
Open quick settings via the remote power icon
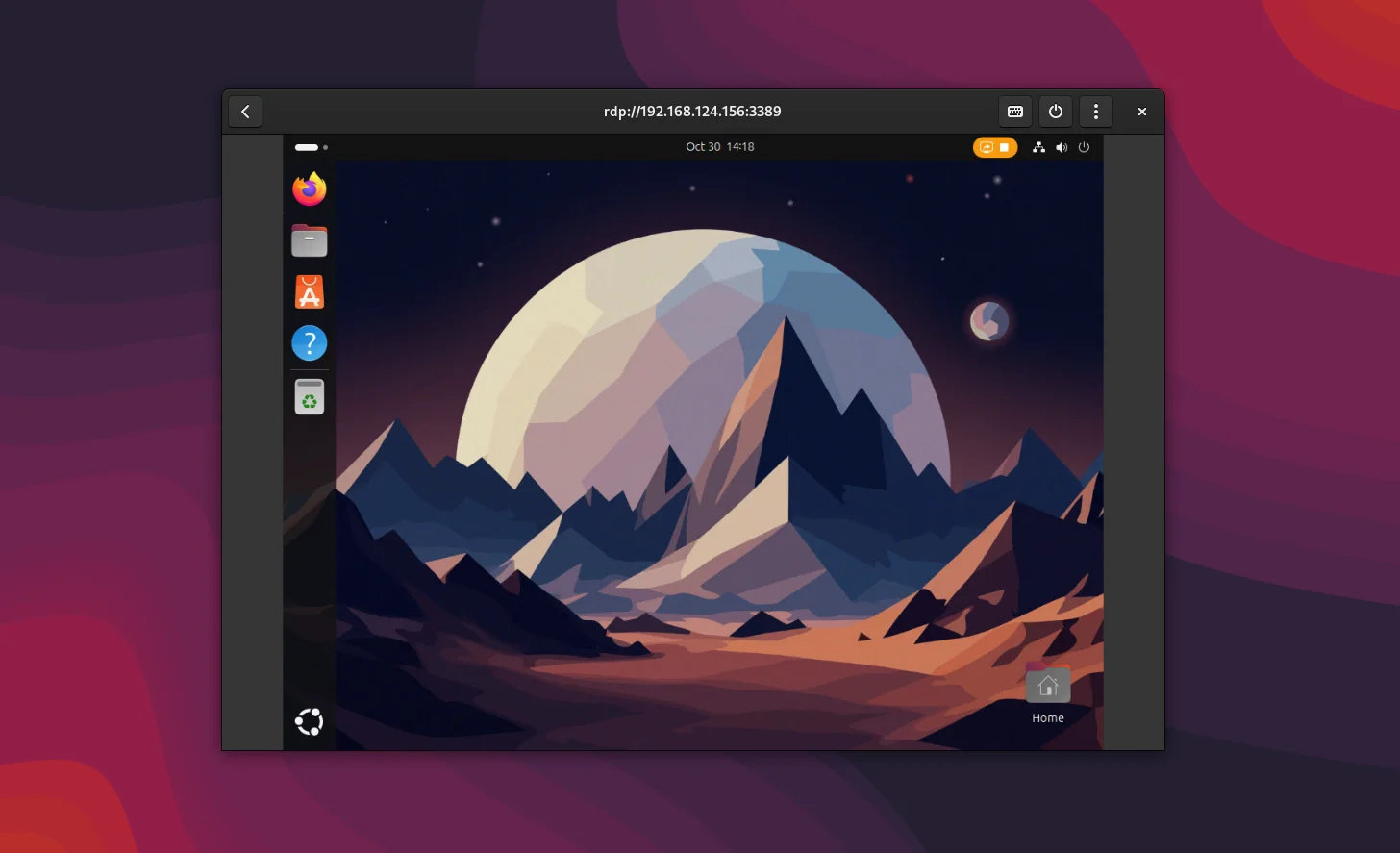pyautogui.click(x=1084, y=147)
